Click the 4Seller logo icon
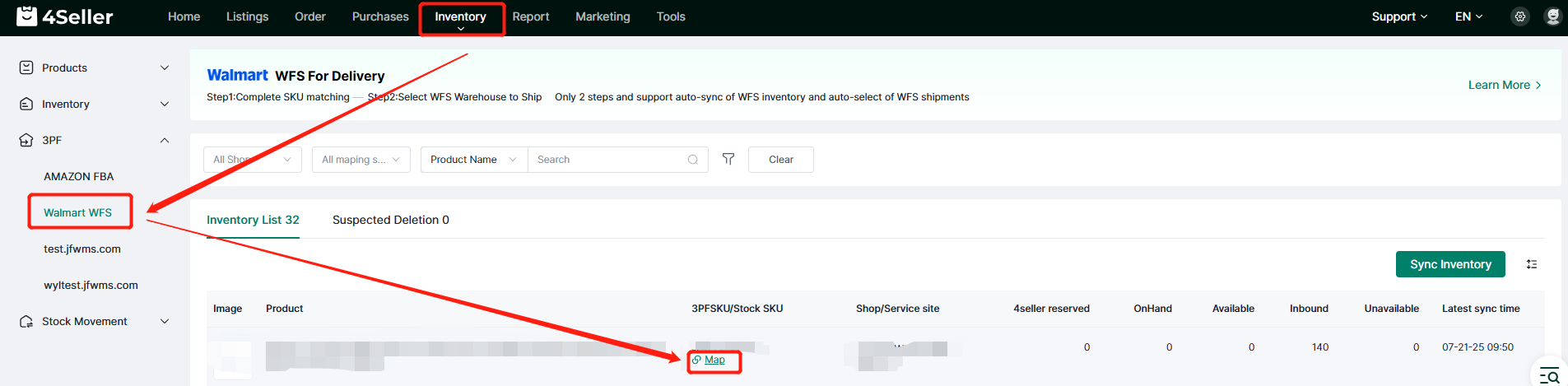This screenshot has height=386, width=1568. (27, 16)
